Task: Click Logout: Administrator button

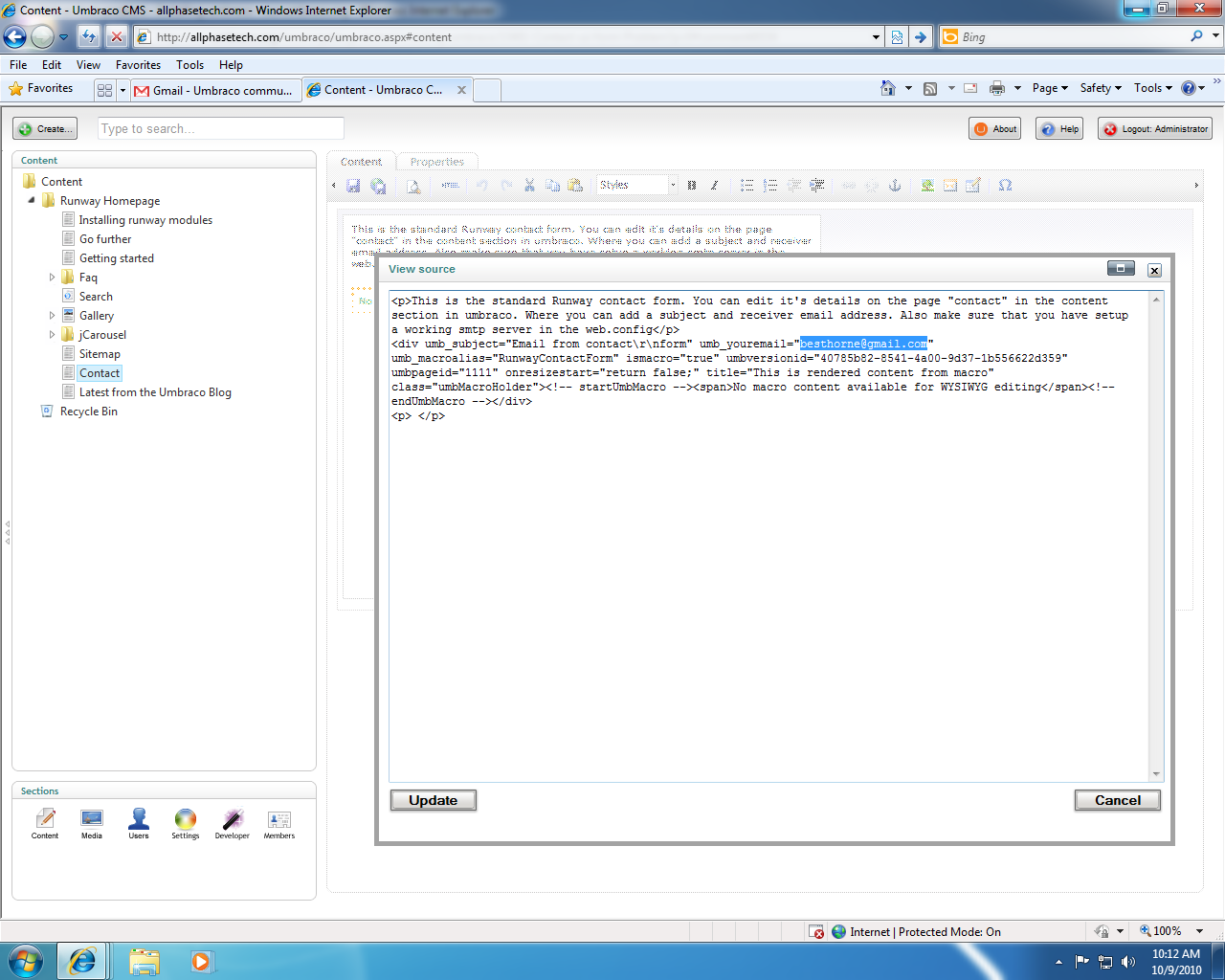Action: coord(1155,129)
